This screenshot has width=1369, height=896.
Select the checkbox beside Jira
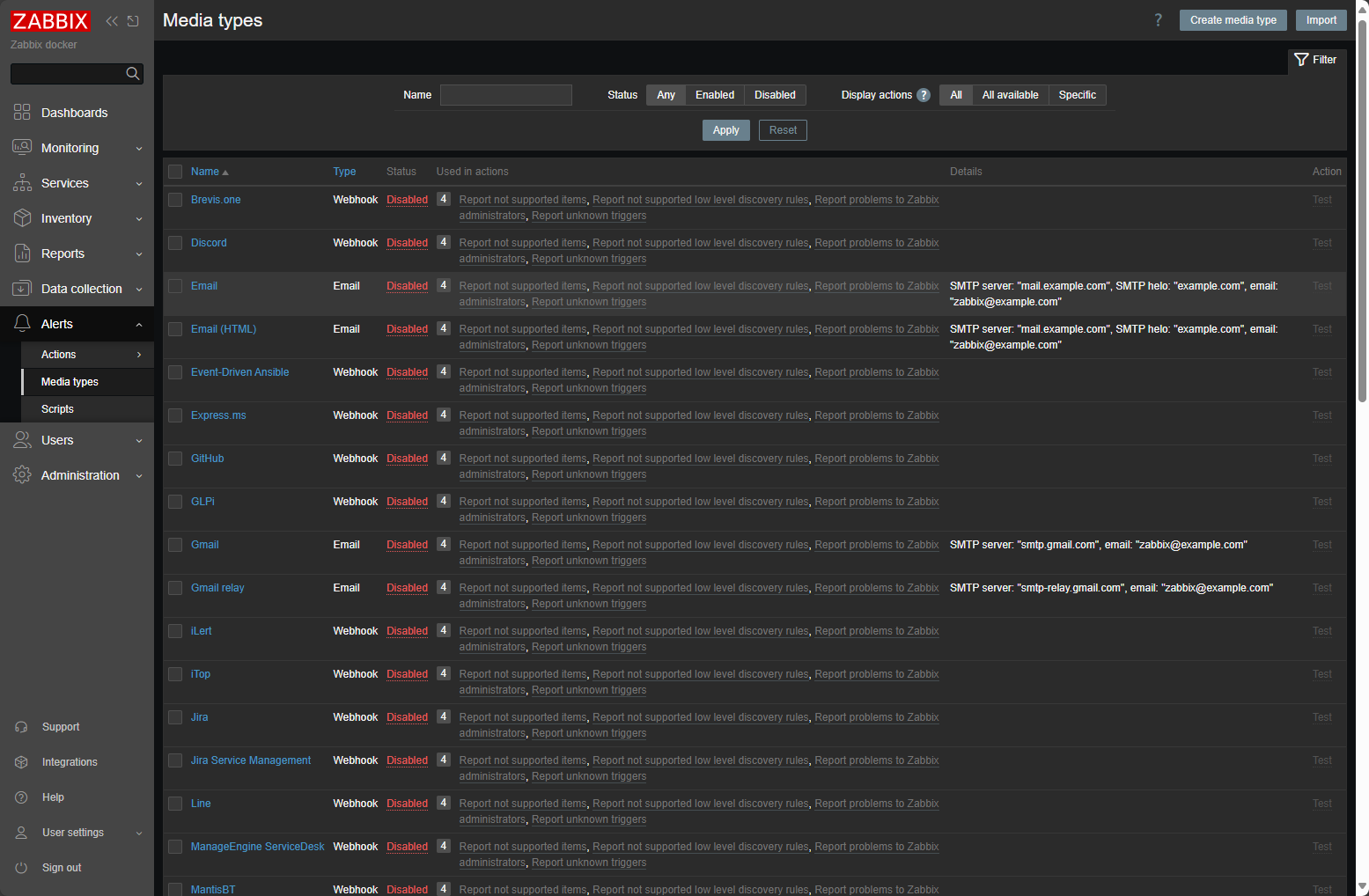(x=174, y=716)
